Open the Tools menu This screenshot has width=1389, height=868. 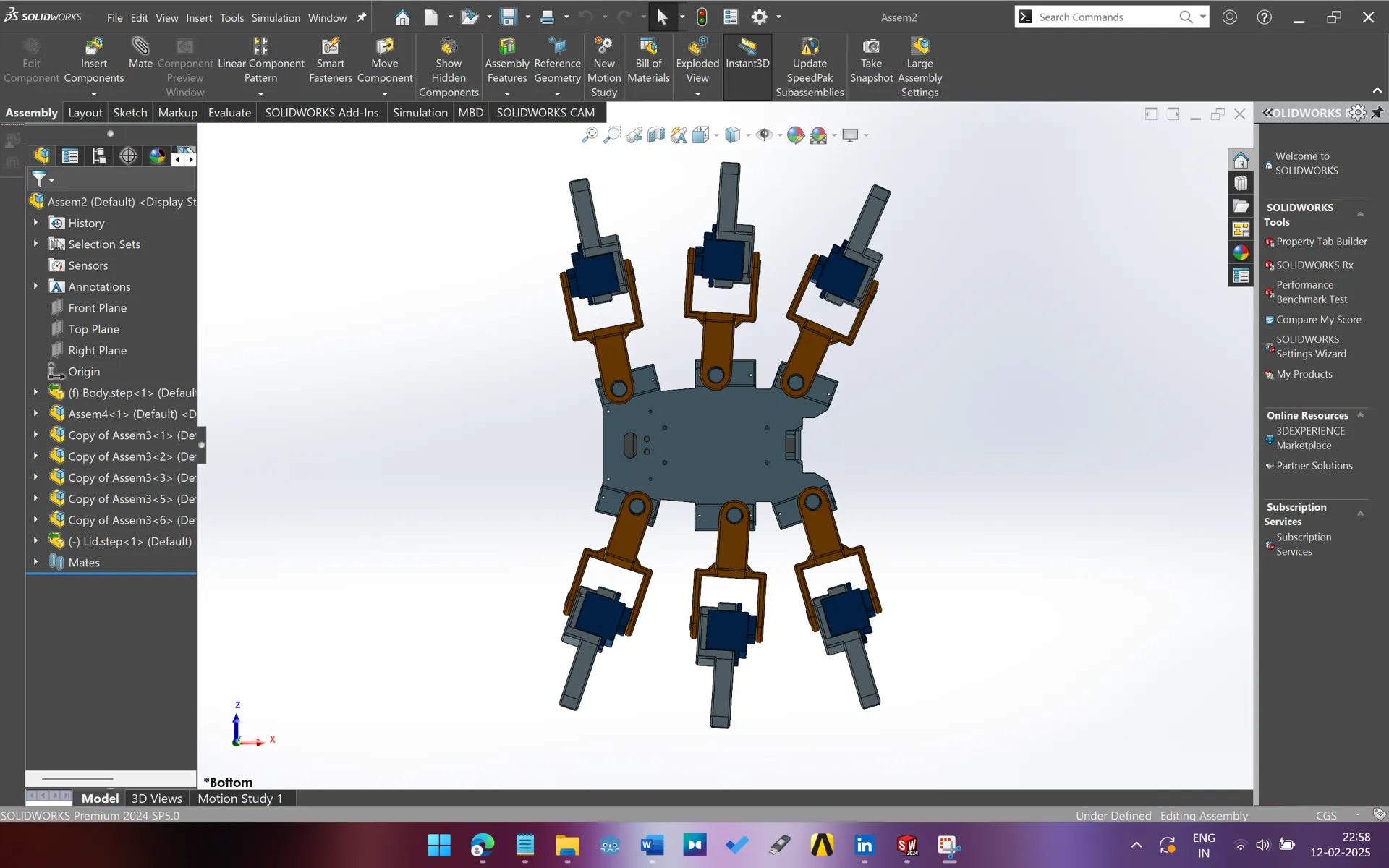[231, 17]
